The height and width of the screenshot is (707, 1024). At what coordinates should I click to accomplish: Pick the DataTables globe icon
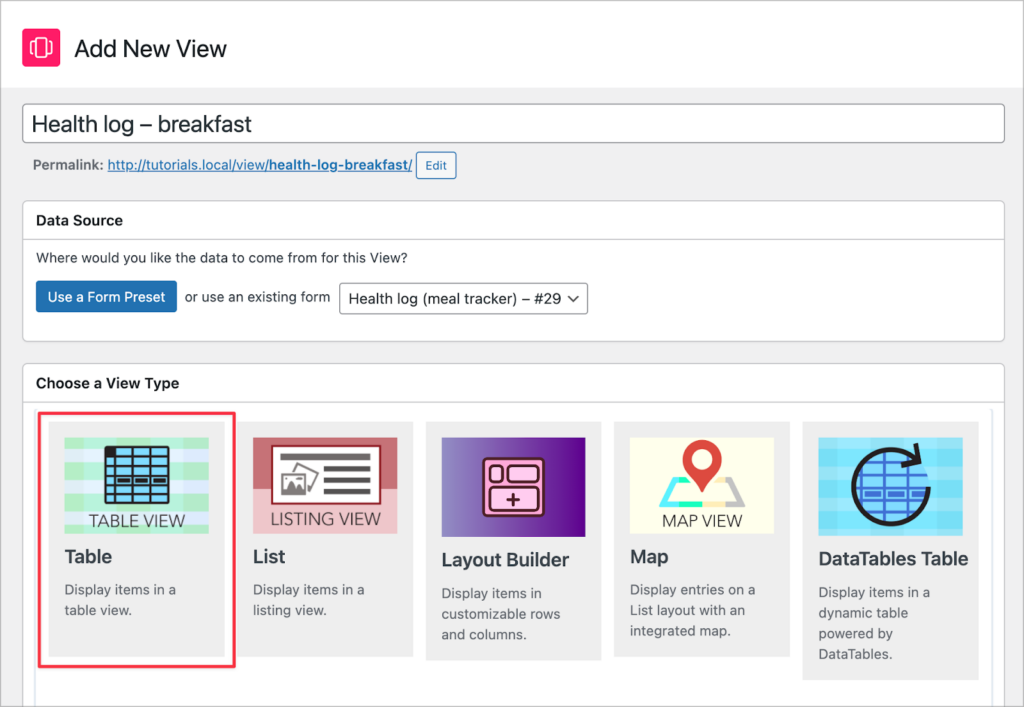tap(890, 486)
